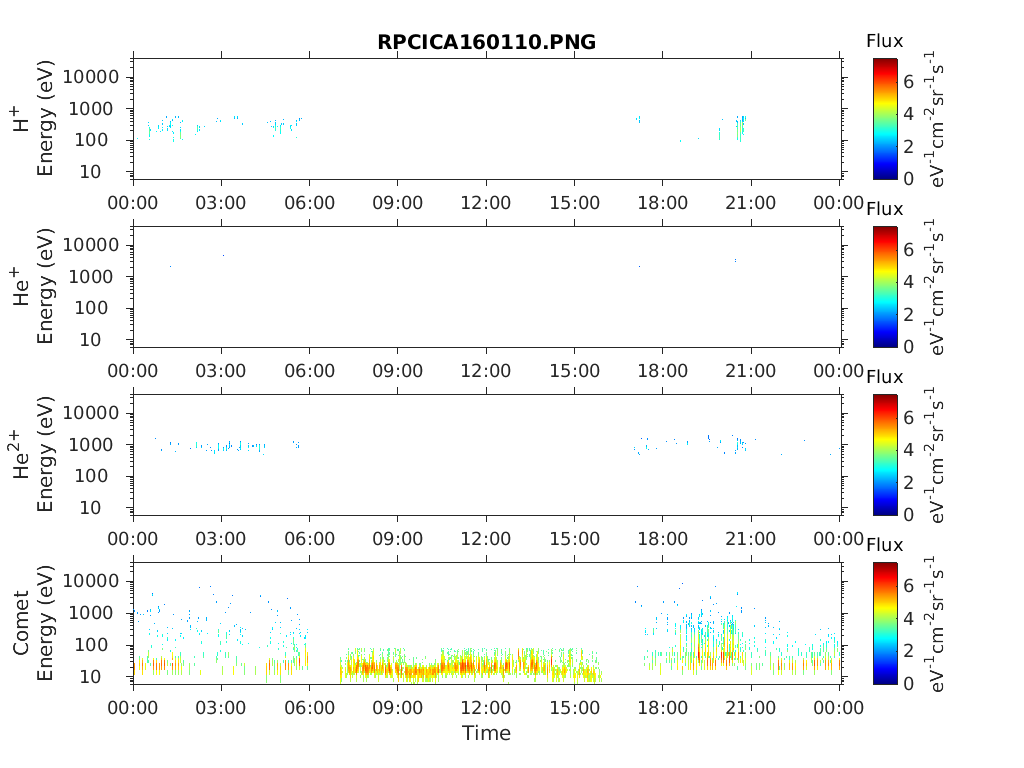
Task: Click the He+ panel flux colorbar
Action: [x=885, y=287]
